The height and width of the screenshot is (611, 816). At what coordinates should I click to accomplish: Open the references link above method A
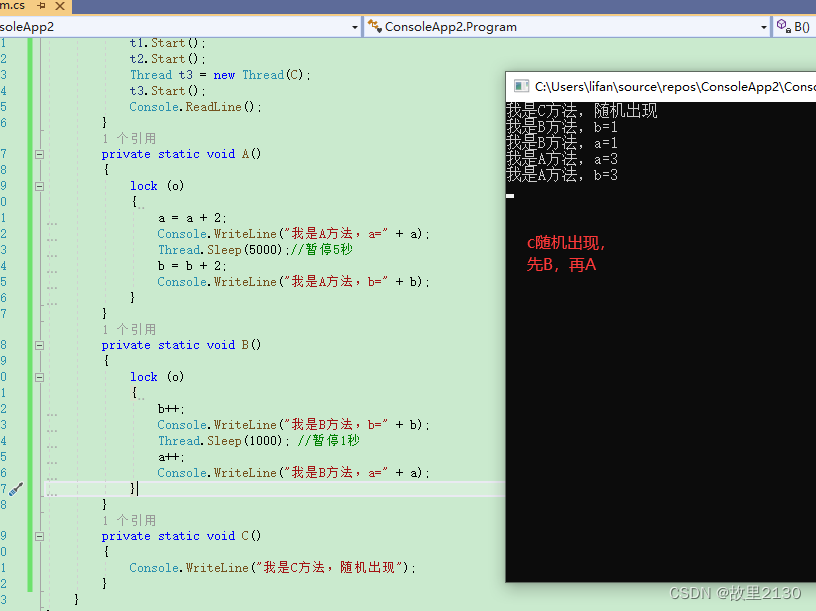pyautogui.click(x=129, y=138)
